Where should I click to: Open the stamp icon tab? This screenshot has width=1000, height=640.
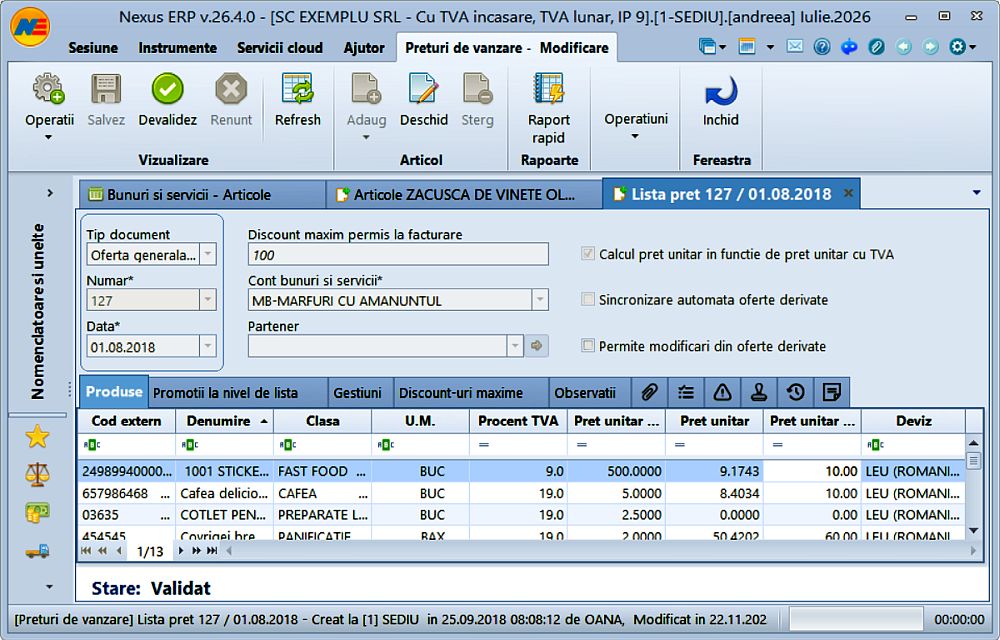tap(758, 392)
